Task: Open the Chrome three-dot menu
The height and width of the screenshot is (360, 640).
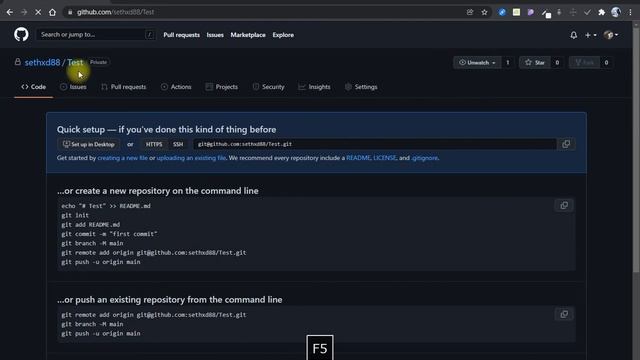Action: 630,12
